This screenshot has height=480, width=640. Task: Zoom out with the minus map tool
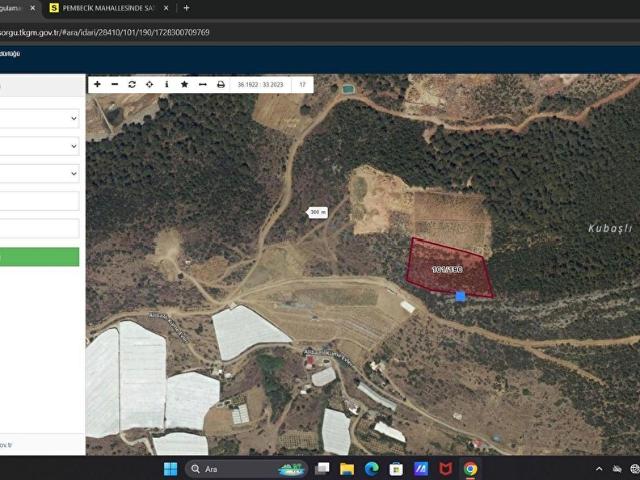(114, 85)
